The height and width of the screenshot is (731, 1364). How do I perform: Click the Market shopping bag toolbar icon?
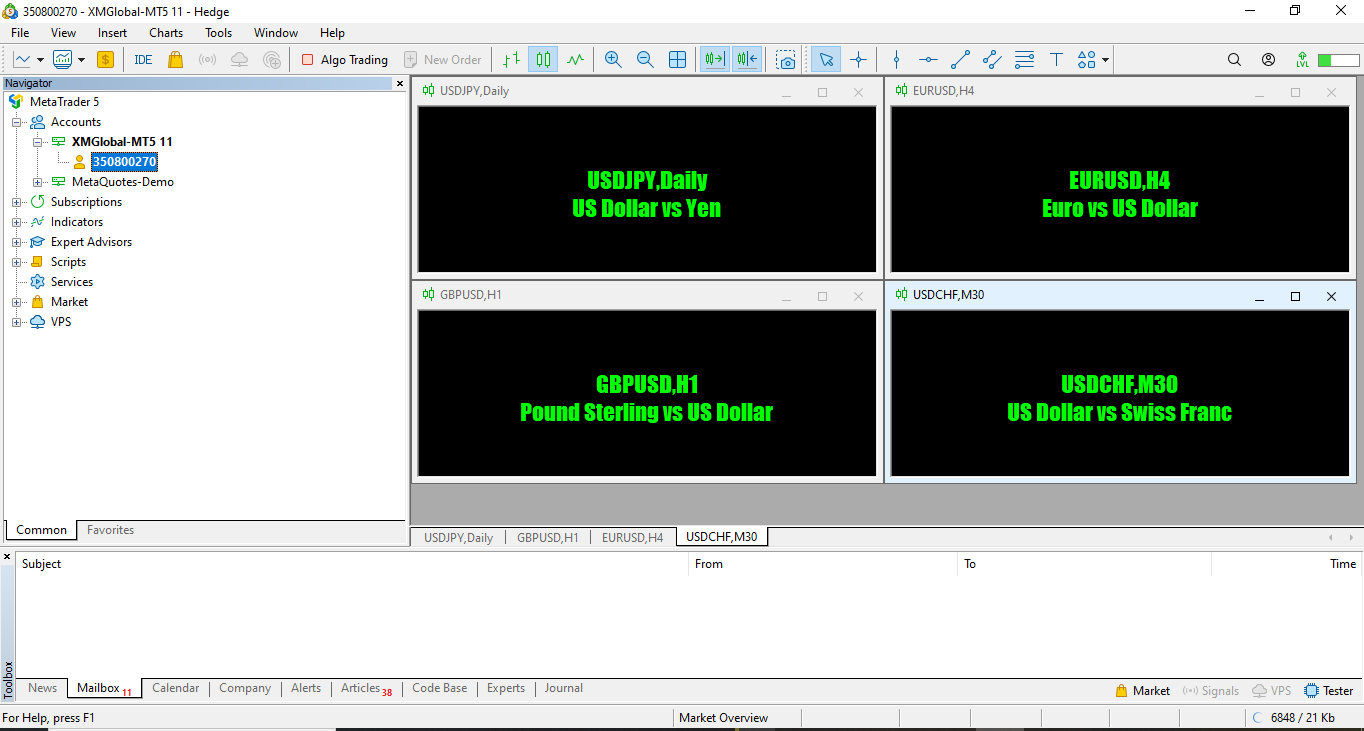[176, 60]
